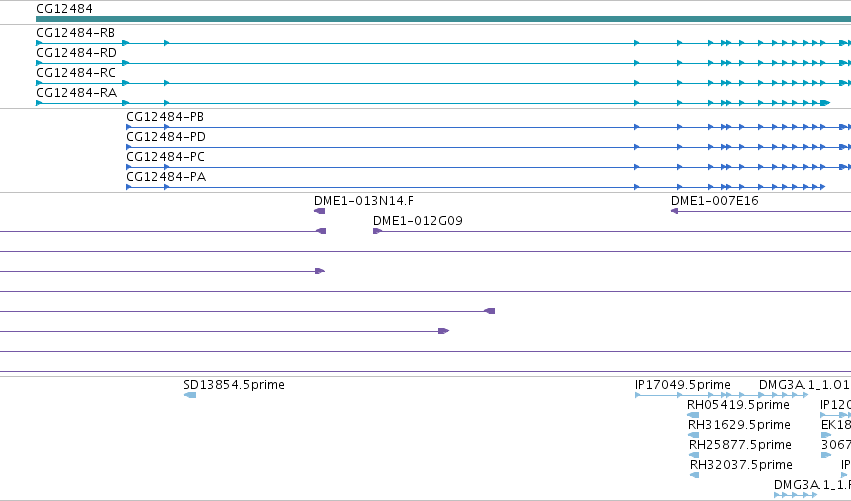Click the DME1-012G09 feature label
This screenshot has width=851, height=501.
tap(417, 221)
